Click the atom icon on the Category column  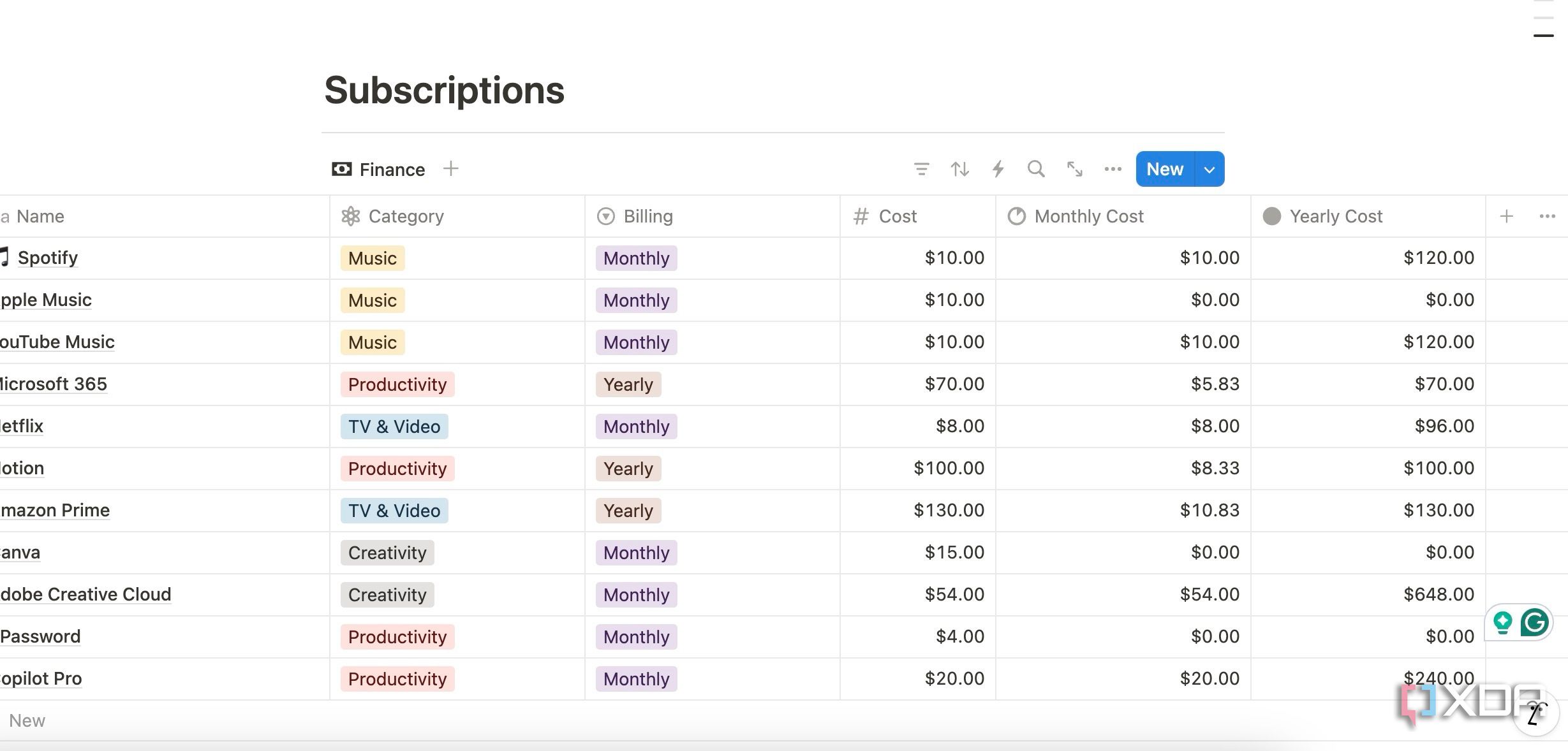click(351, 216)
